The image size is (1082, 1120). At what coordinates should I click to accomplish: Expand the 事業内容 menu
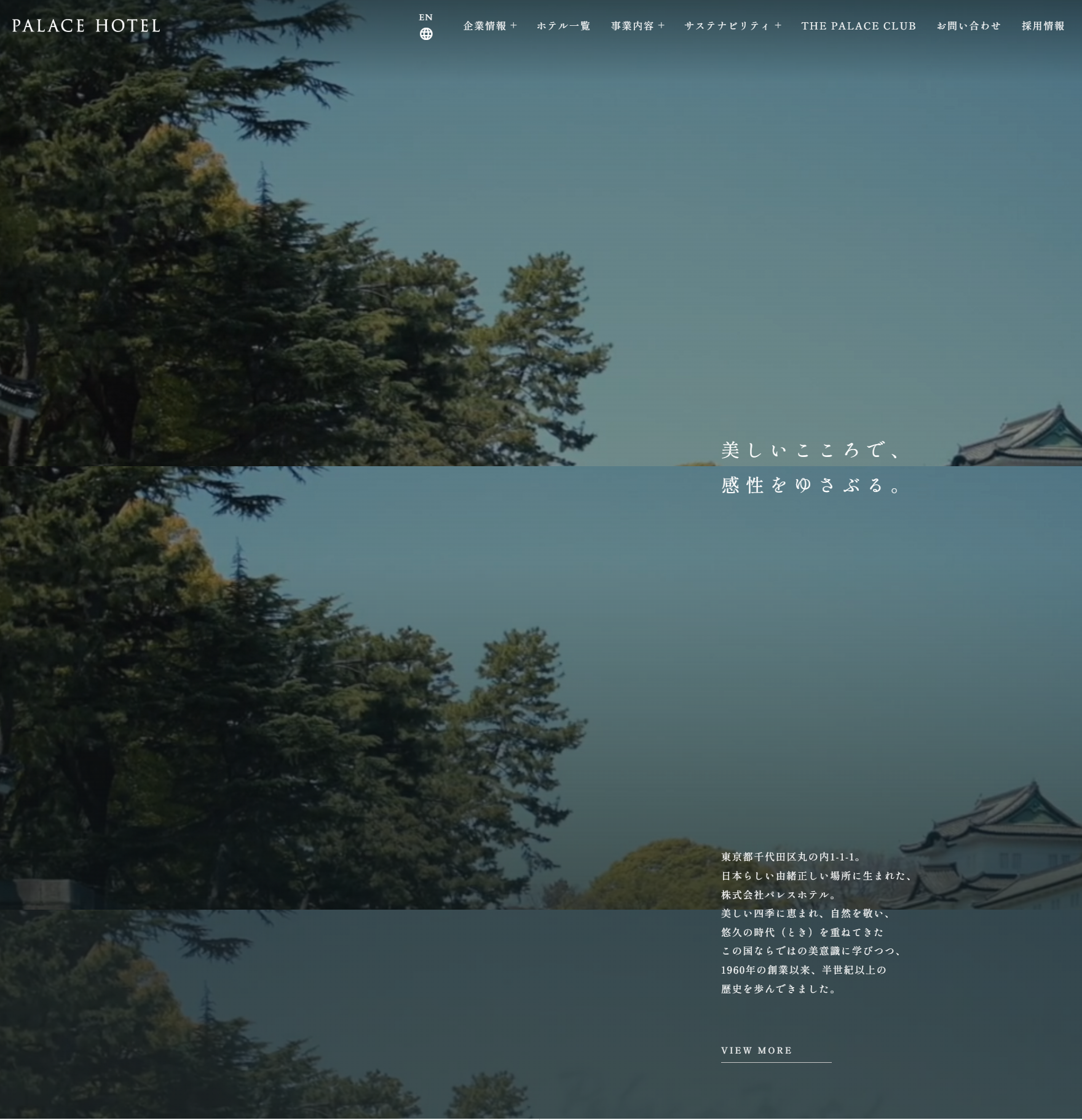coord(638,26)
